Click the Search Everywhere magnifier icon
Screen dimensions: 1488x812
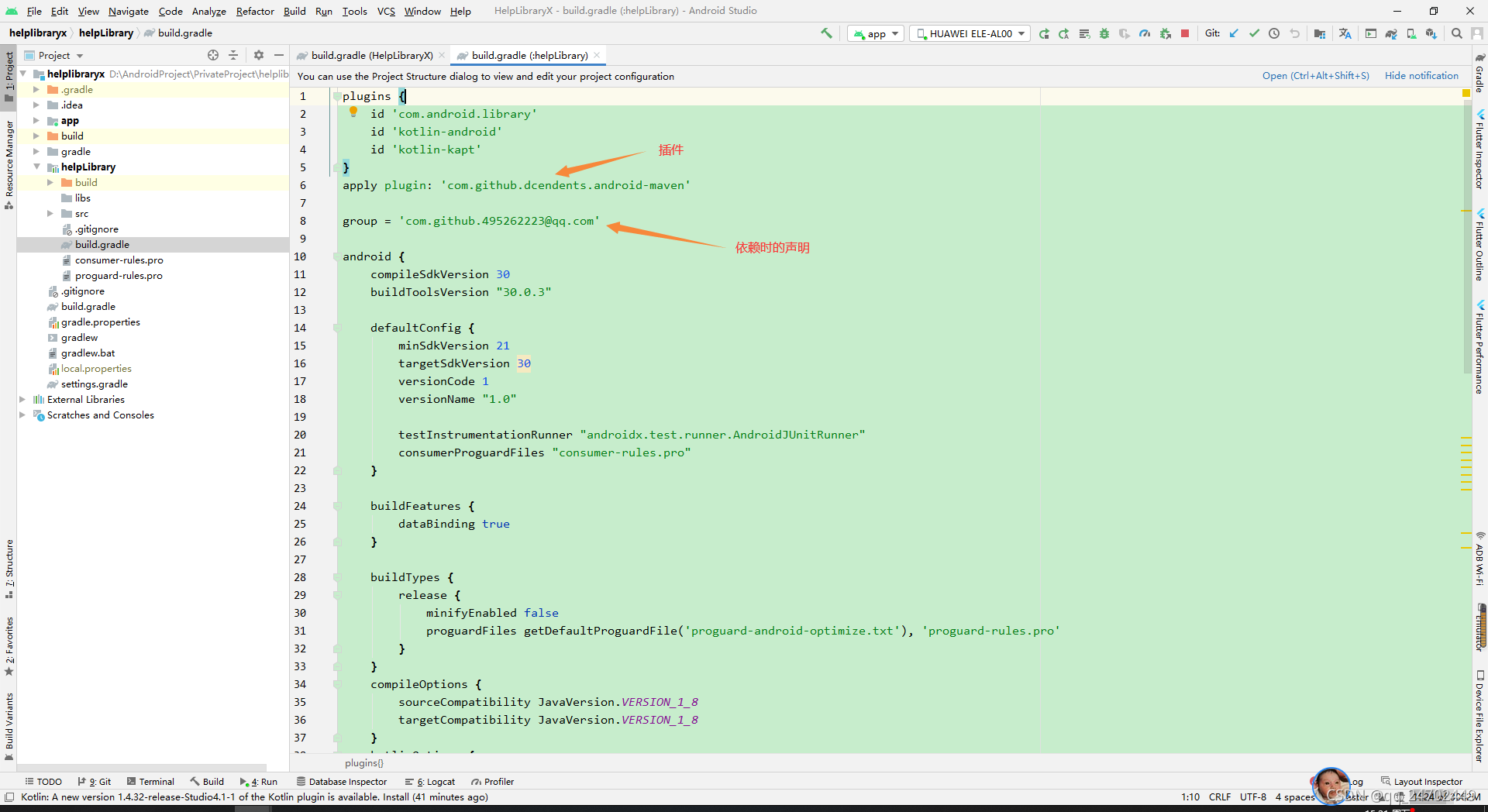pyautogui.click(x=1457, y=33)
